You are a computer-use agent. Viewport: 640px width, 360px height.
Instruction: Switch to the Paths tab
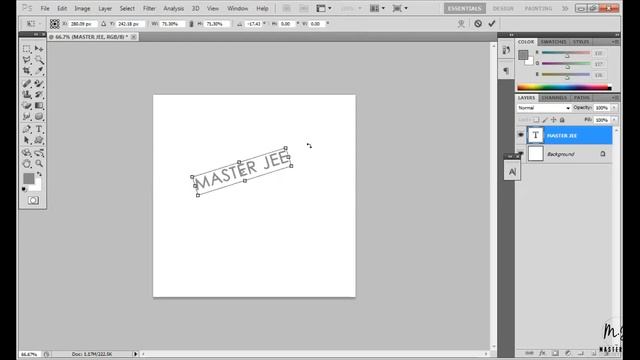click(x=581, y=98)
